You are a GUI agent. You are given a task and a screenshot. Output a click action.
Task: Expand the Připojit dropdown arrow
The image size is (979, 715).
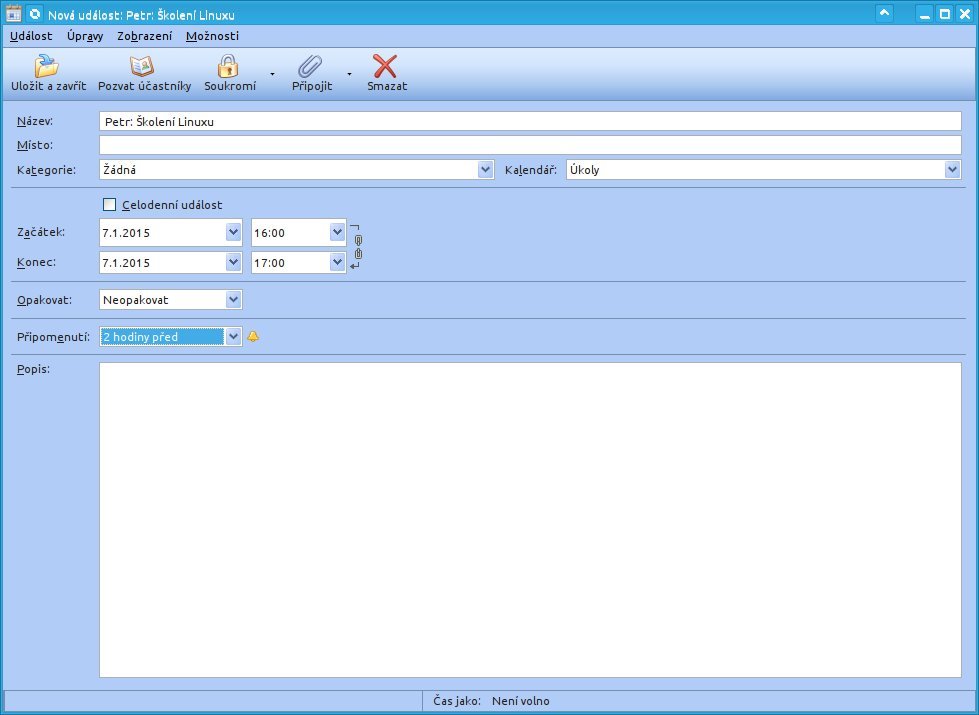point(349,74)
